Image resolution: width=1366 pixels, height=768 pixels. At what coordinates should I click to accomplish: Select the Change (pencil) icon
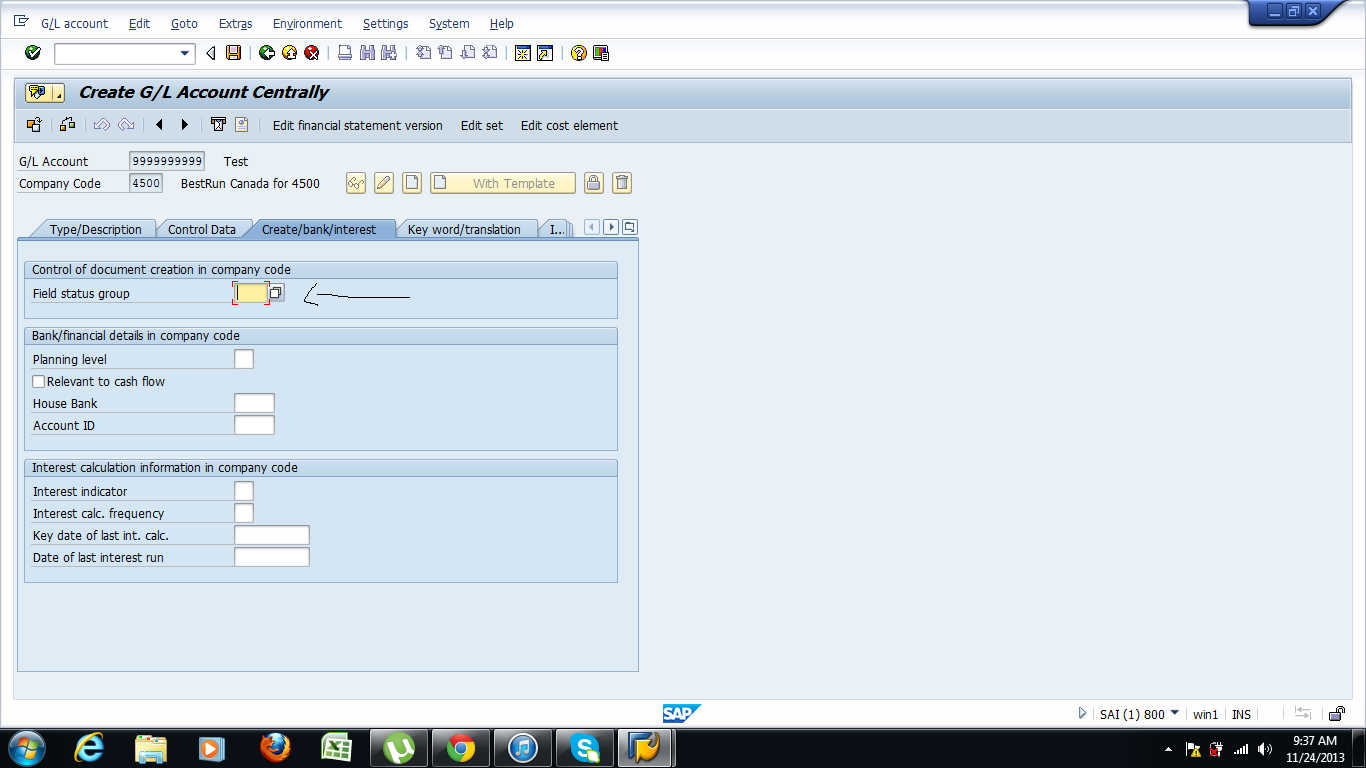pyautogui.click(x=384, y=183)
